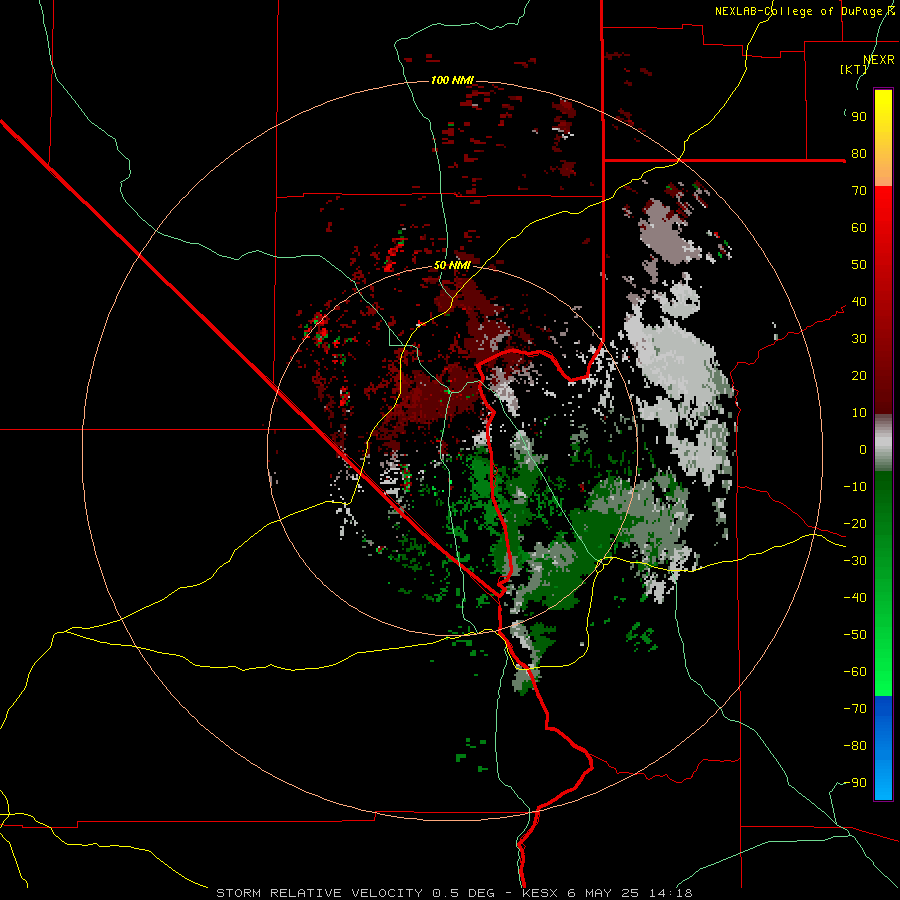Click the -40 value on the velocity scale
Viewport: 900px width, 900px height.
855,598
